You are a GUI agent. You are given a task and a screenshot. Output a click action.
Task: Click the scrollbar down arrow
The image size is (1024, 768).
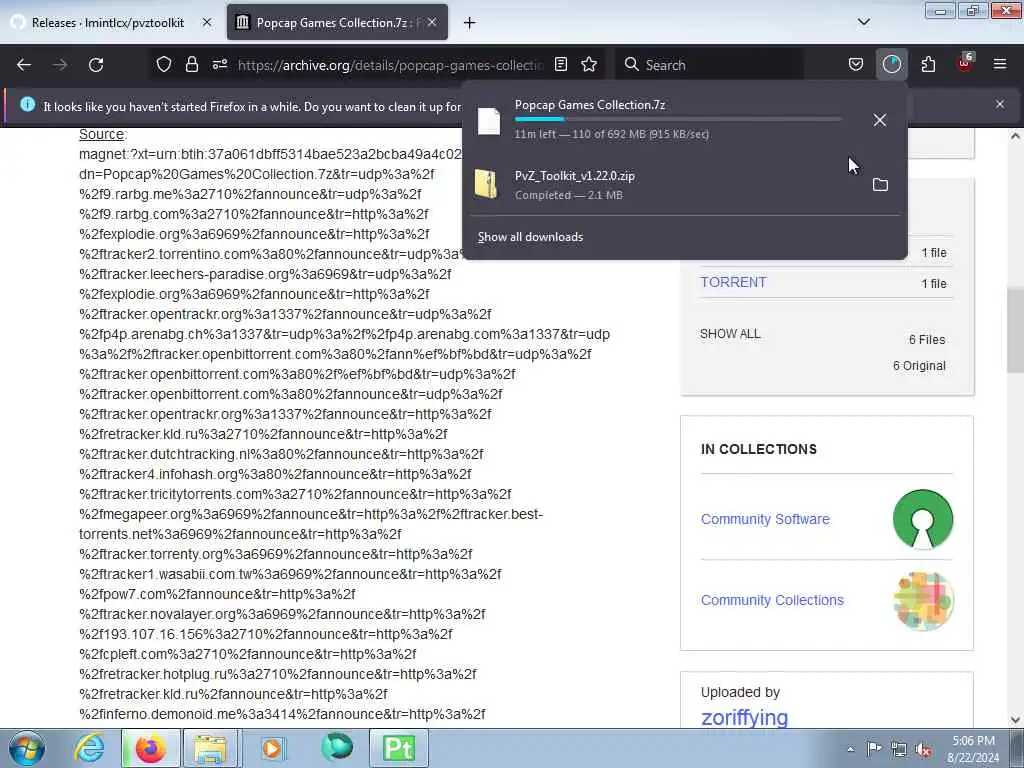1015,720
